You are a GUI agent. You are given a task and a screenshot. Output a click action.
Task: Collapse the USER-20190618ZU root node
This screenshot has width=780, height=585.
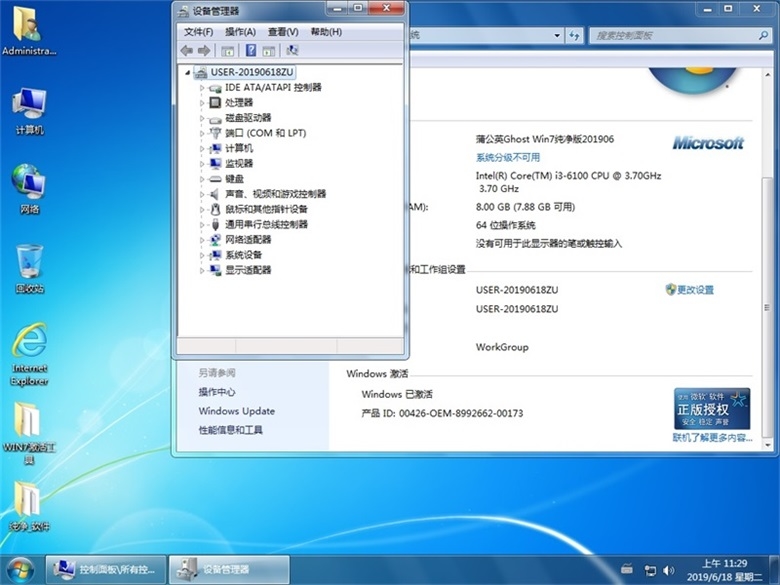pyautogui.click(x=188, y=72)
